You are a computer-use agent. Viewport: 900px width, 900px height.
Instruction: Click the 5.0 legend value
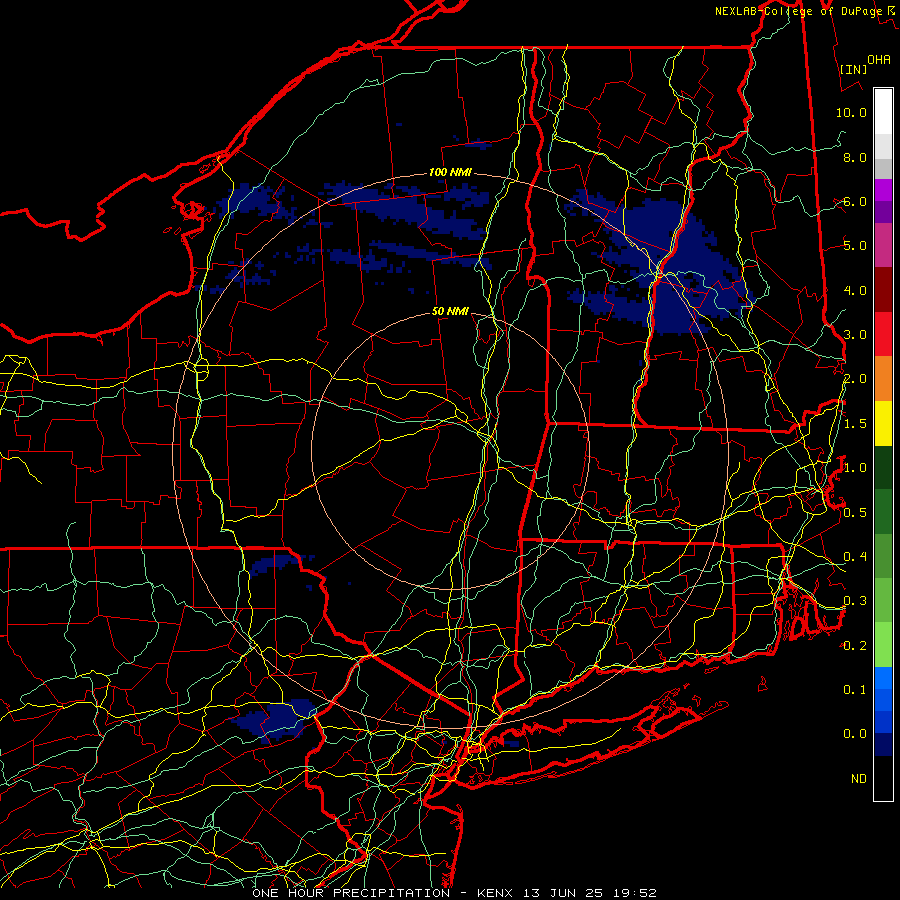tap(855, 246)
